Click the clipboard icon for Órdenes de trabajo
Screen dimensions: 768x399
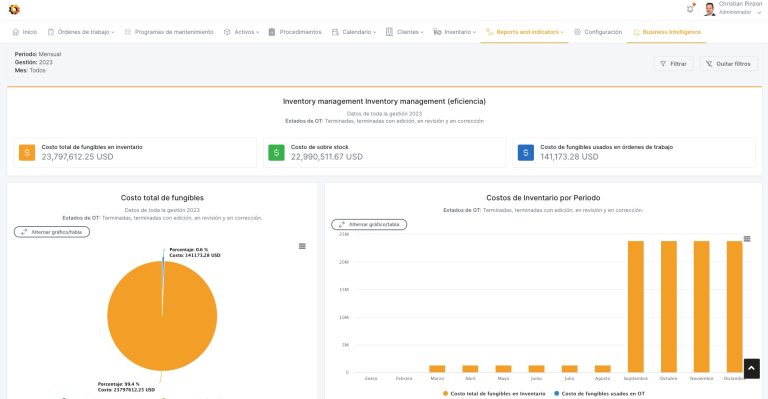(51, 32)
